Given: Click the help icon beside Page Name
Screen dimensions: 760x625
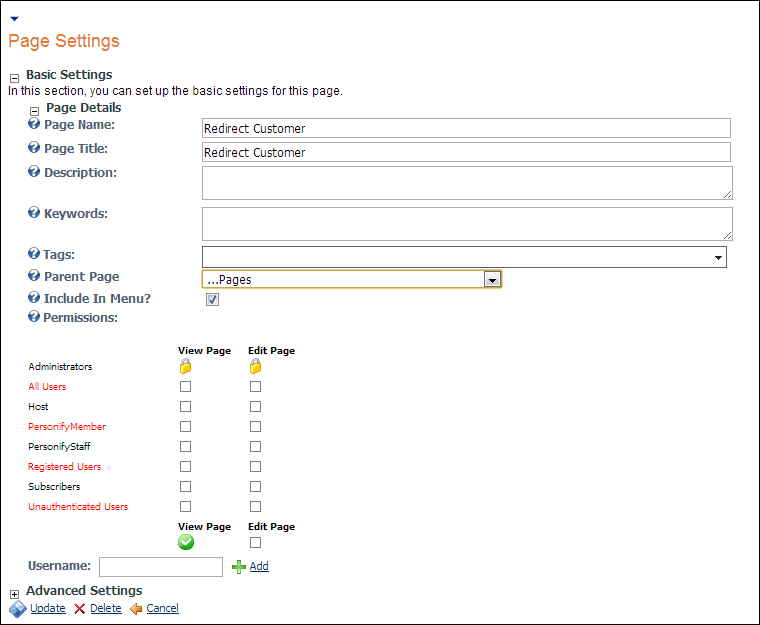Looking at the screenshot, I should coord(34,125).
